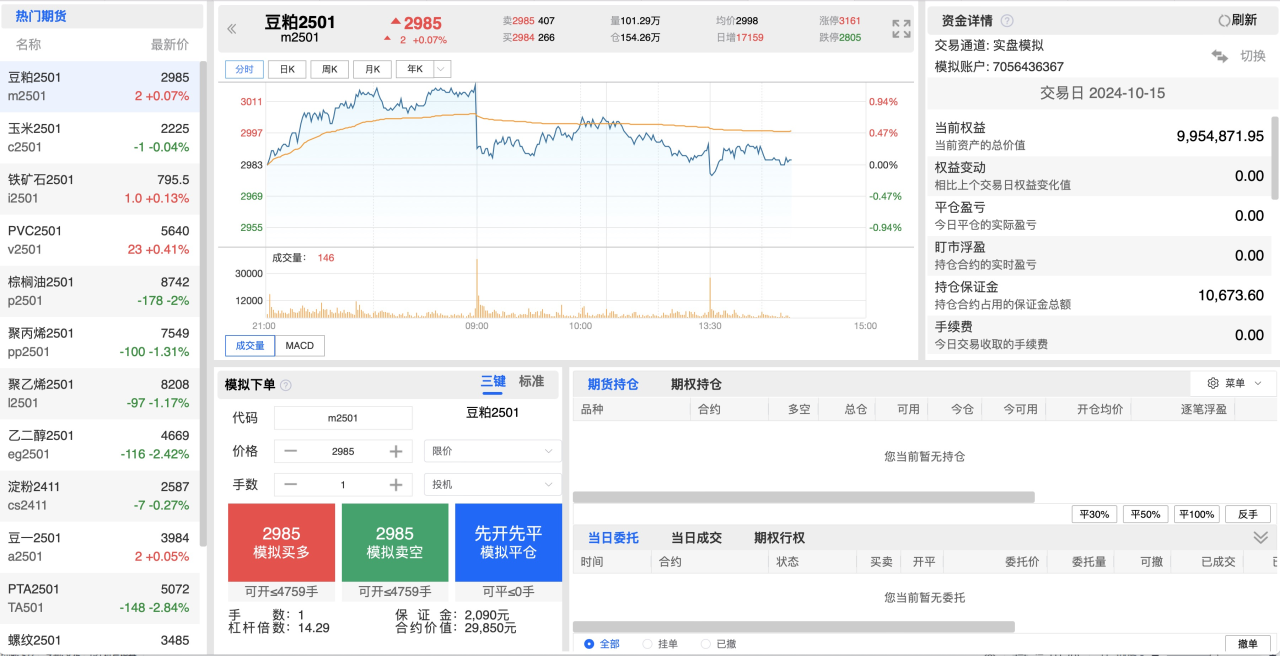Click 平100% button
Image resolution: width=1280 pixels, height=656 pixels.
pos(1197,514)
